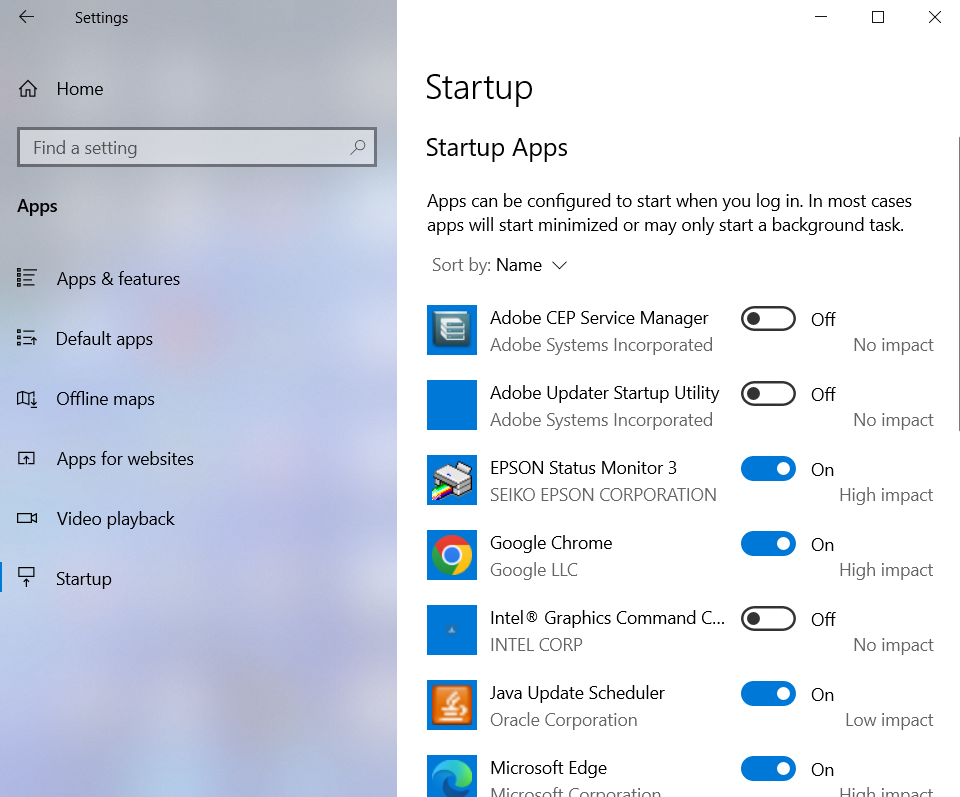Viewport: 960px width, 797px height.
Task: Click the Google Chrome app name
Action: pos(550,543)
